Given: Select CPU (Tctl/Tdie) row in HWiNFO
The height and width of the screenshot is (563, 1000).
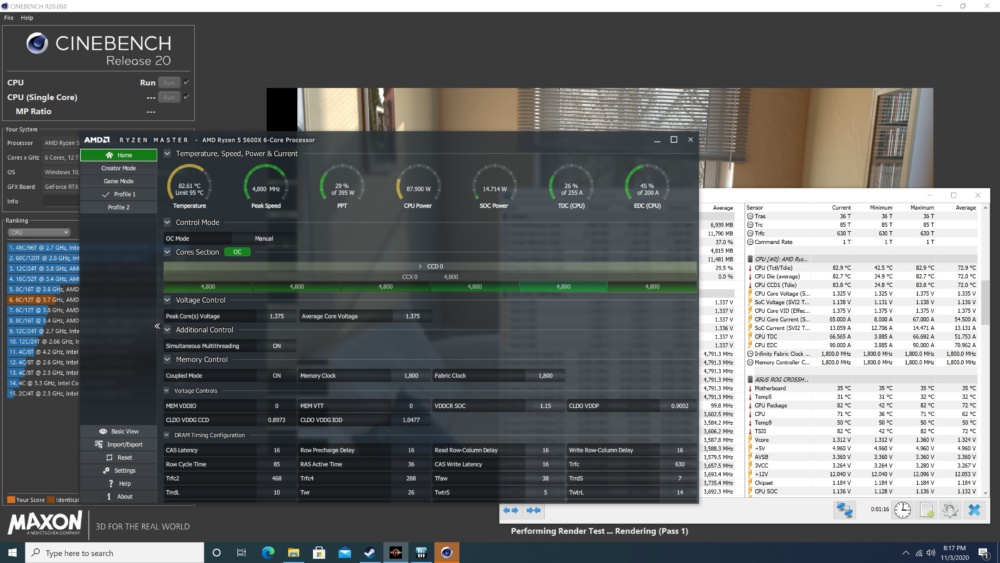Looking at the screenshot, I should tap(864, 268).
